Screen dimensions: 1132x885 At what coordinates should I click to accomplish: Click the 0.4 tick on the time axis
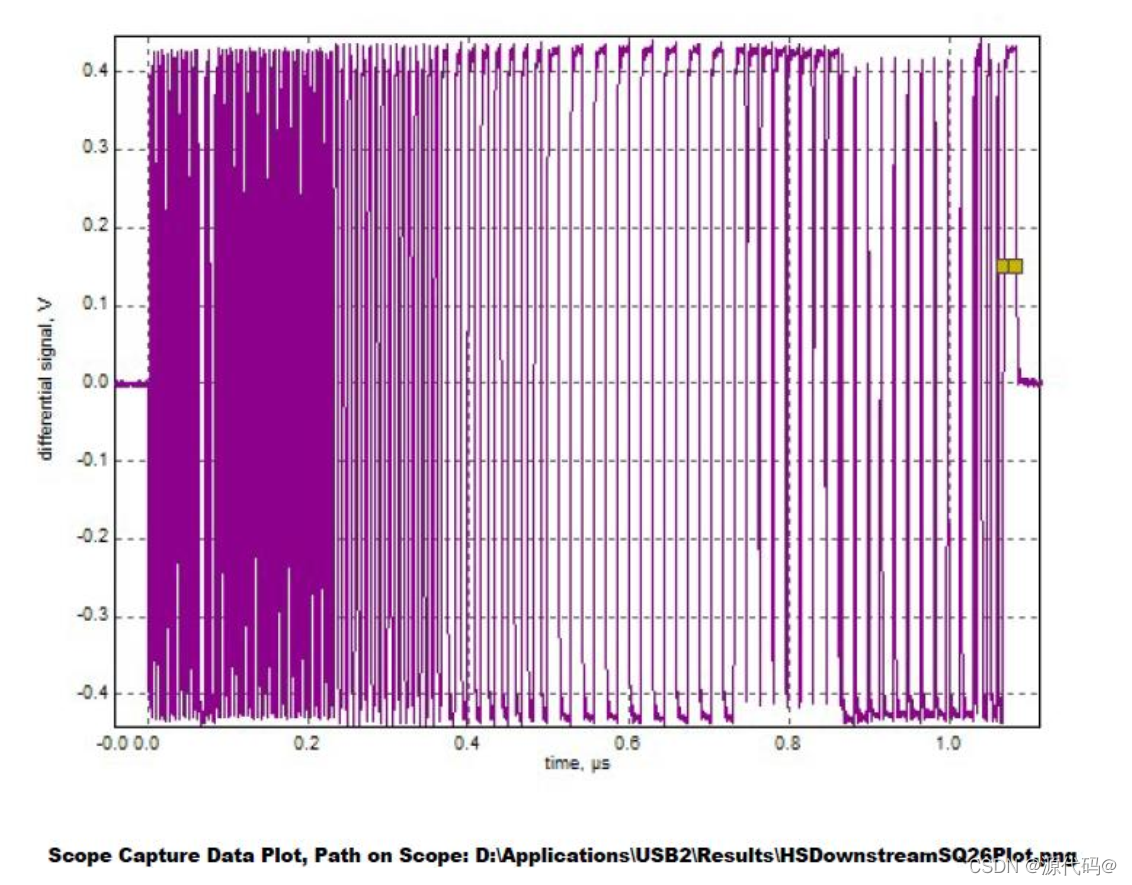(467, 744)
